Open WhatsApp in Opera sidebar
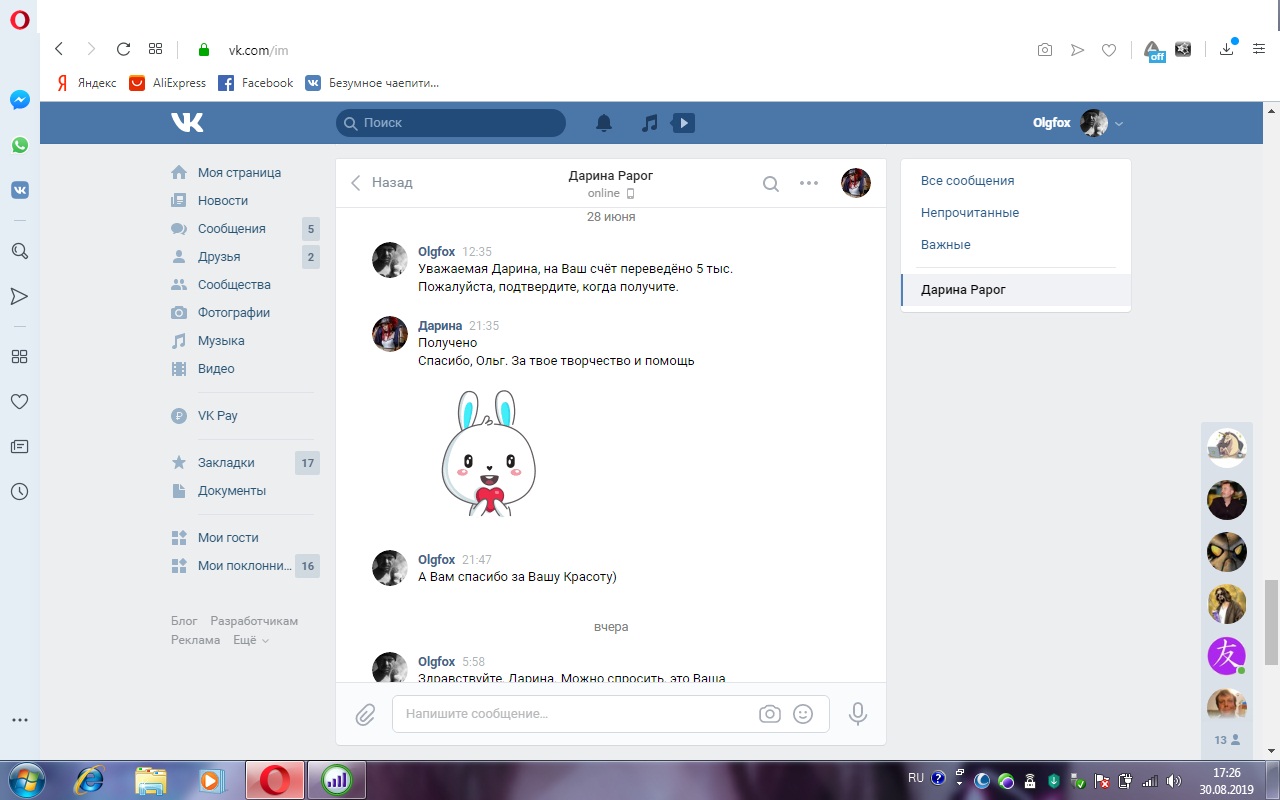1280x800 pixels. point(20,145)
